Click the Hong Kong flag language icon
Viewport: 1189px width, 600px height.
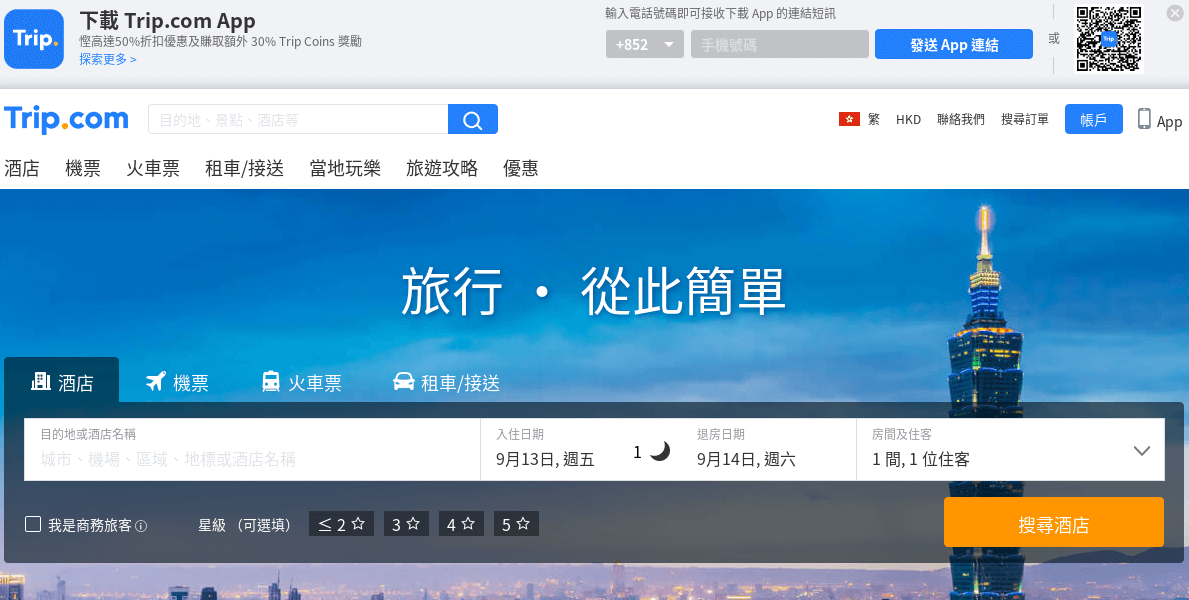[849, 119]
